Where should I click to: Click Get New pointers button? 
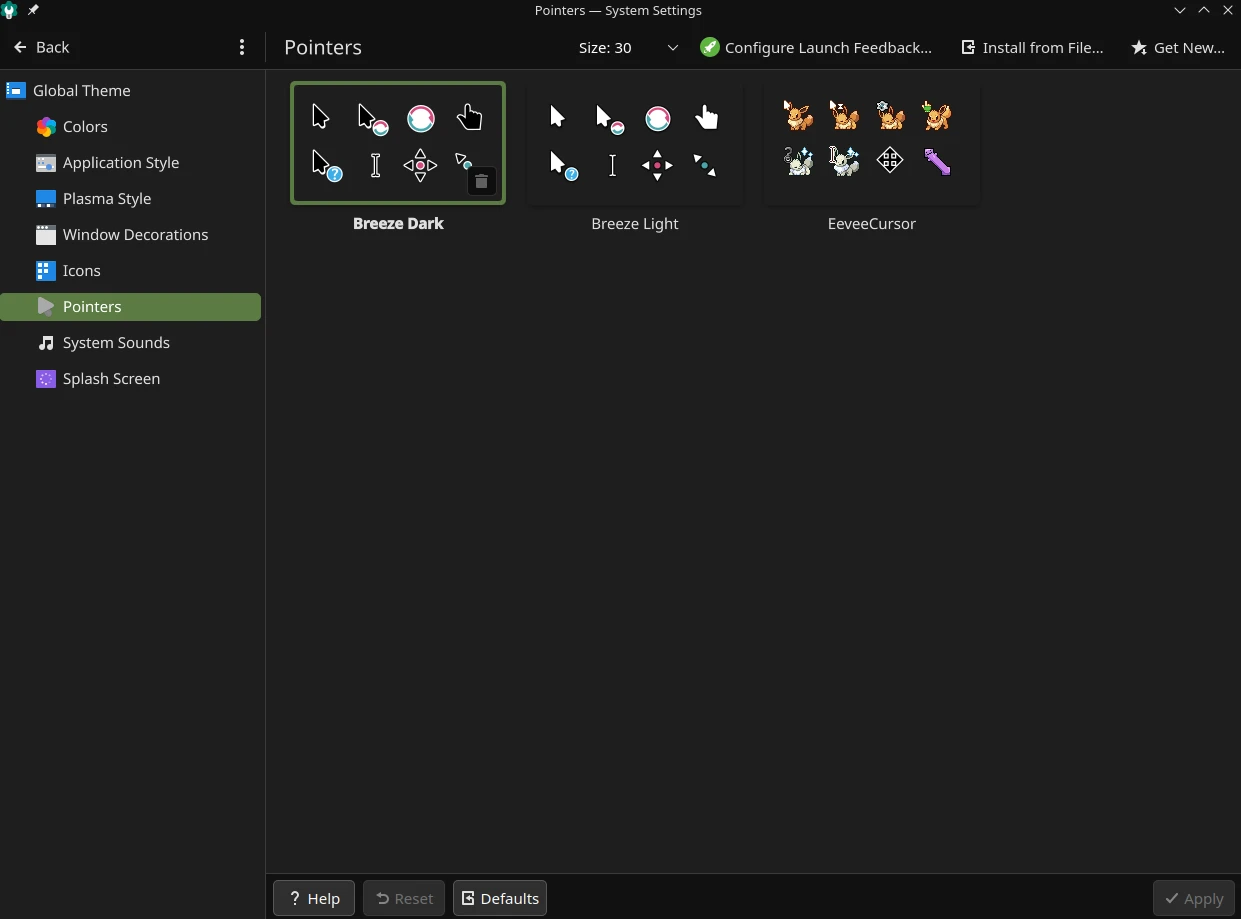(1178, 47)
